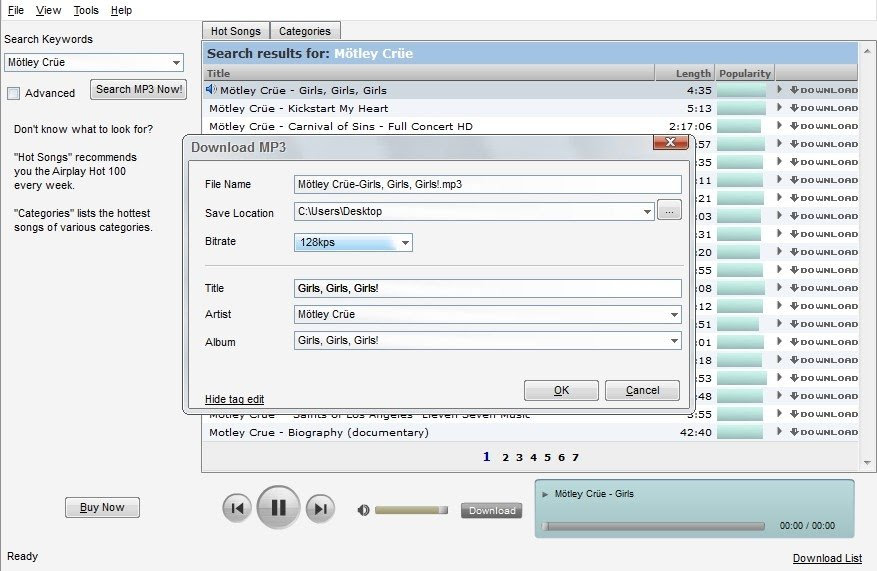Open the File menu
Screen dimensions: 877x571
point(16,10)
